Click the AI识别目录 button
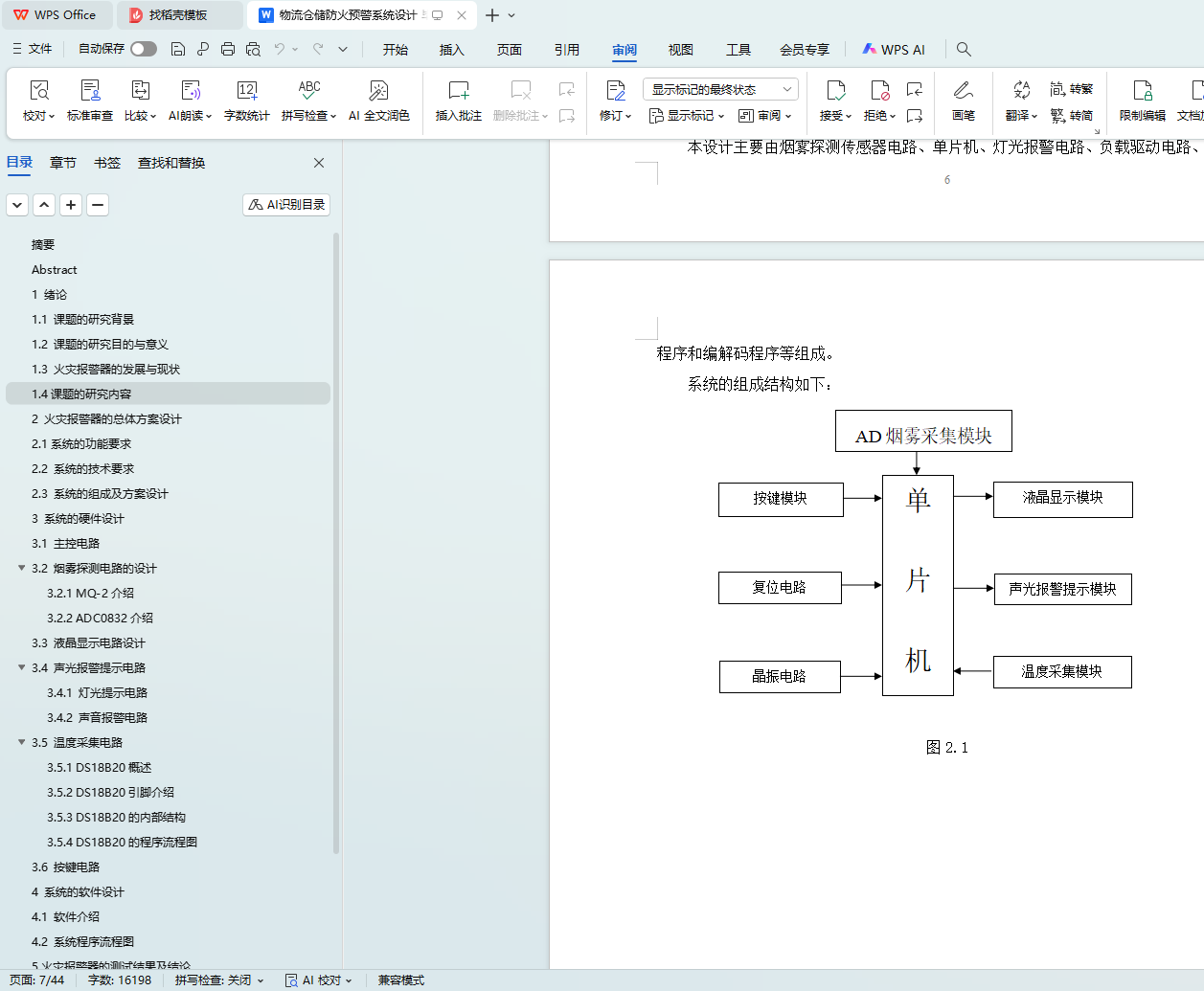This screenshot has width=1204, height=991. [286, 205]
